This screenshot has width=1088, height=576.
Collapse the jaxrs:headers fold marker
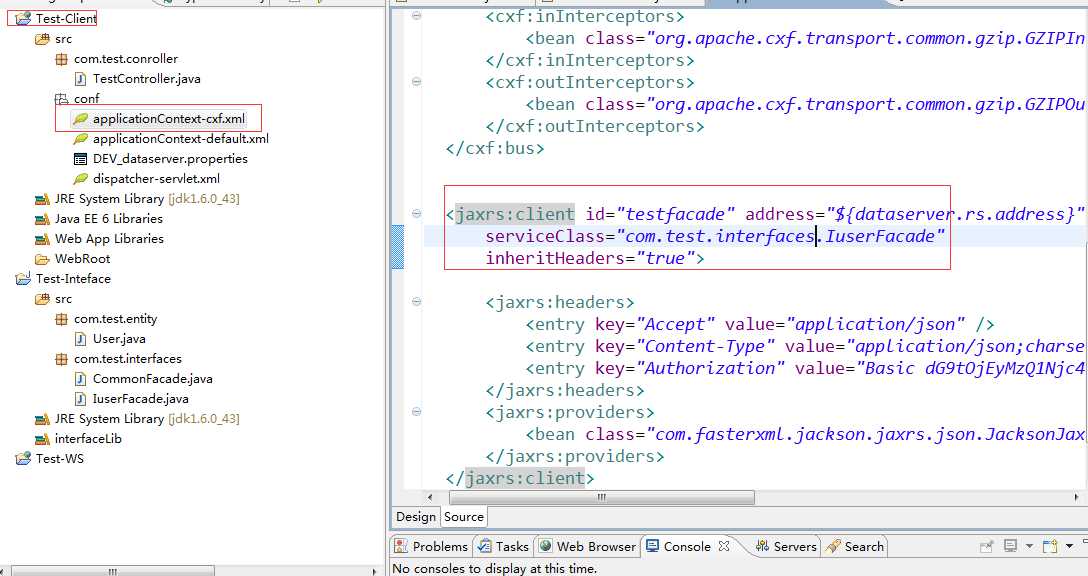tap(416, 302)
